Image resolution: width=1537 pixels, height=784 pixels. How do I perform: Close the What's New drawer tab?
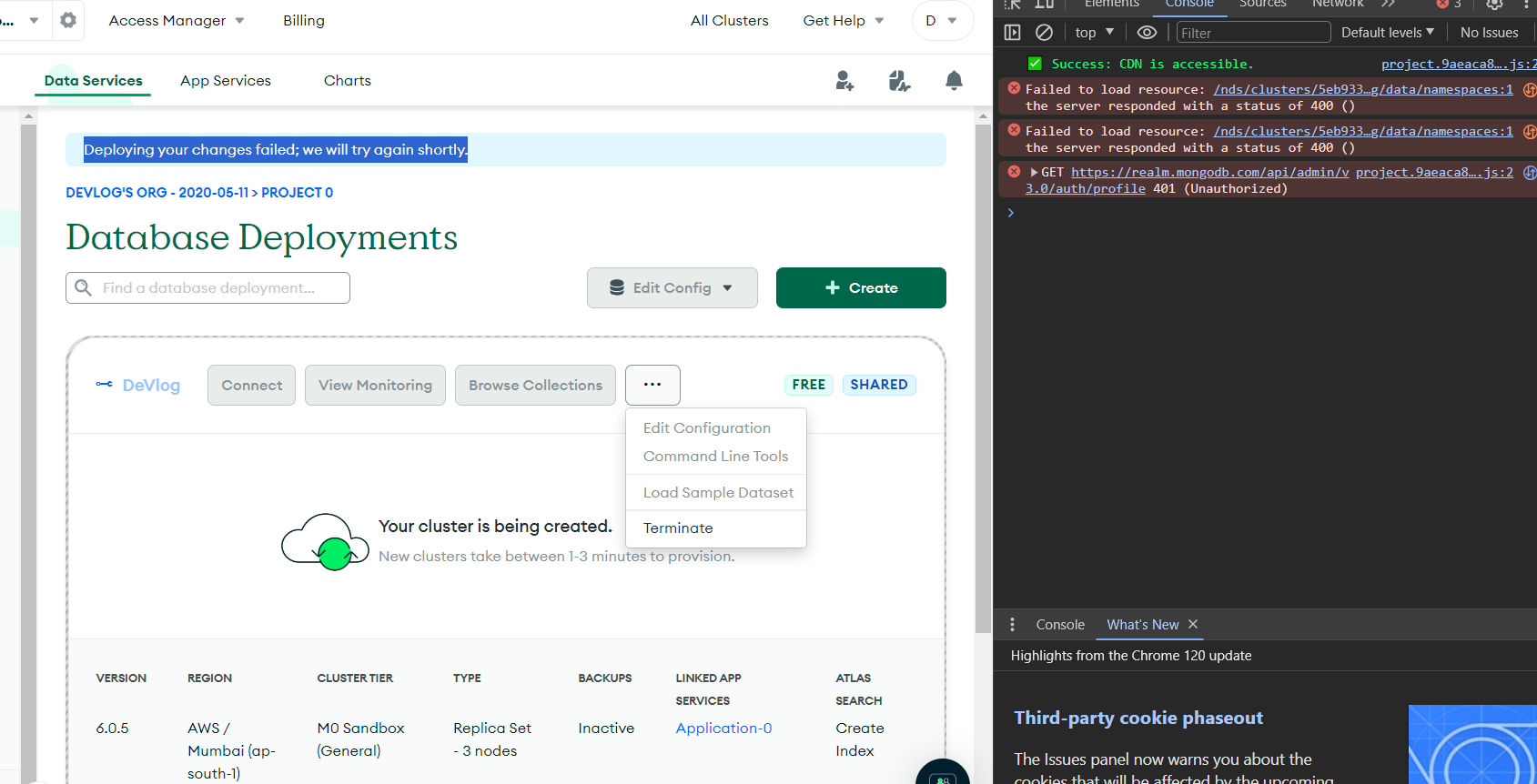(x=1193, y=624)
